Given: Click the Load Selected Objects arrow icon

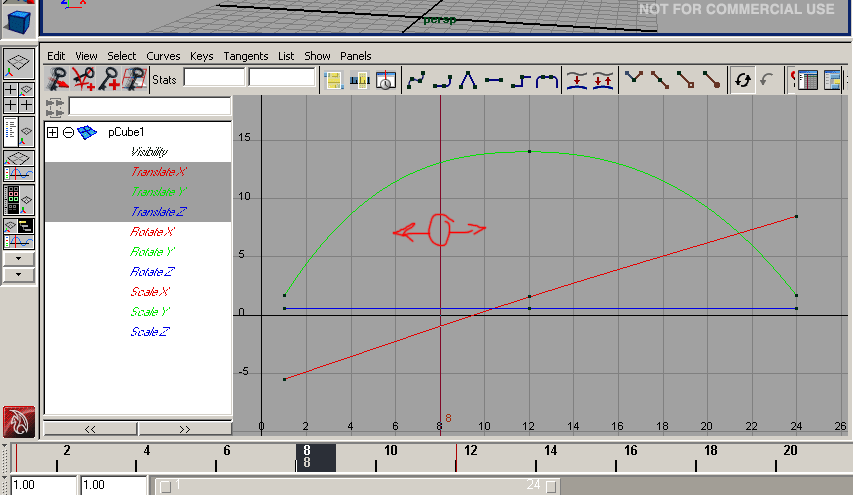Looking at the screenshot, I should click(768, 81).
